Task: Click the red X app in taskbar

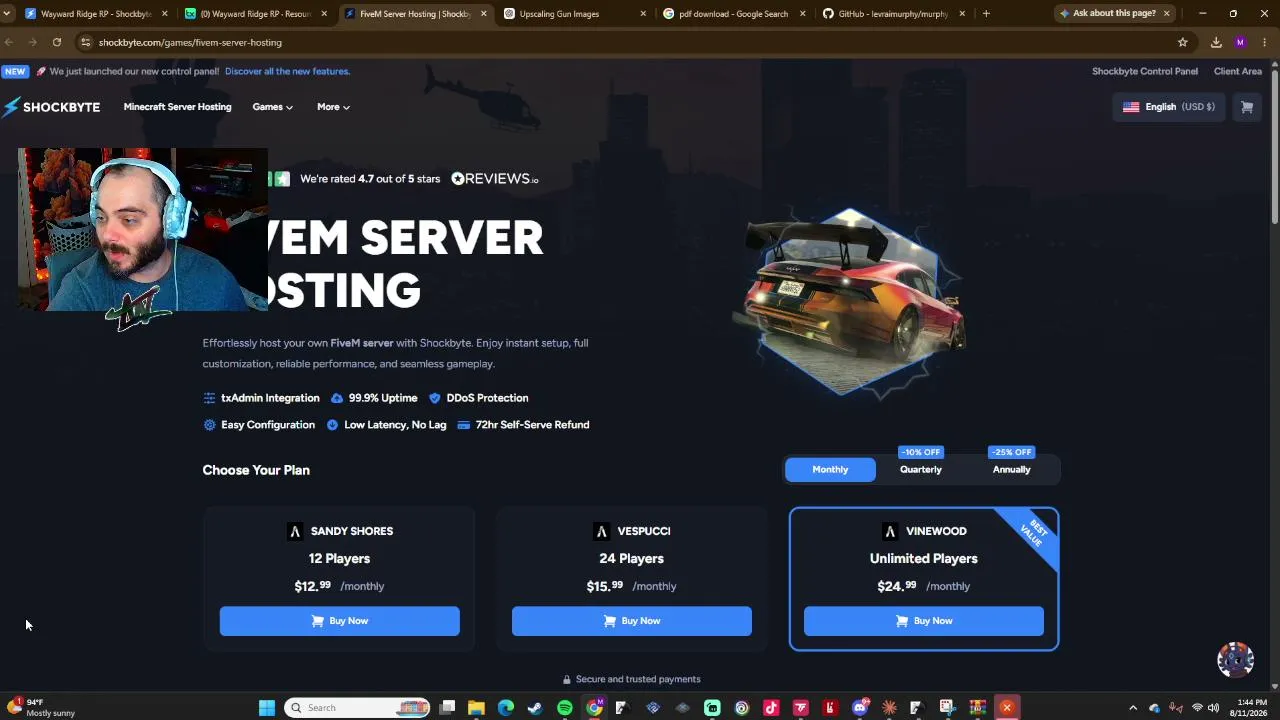Action: (x=1007, y=708)
